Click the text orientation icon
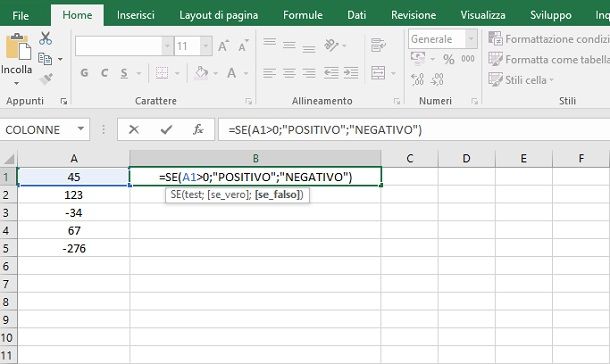This screenshot has width=610, height=364. click(x=331, y=45)
